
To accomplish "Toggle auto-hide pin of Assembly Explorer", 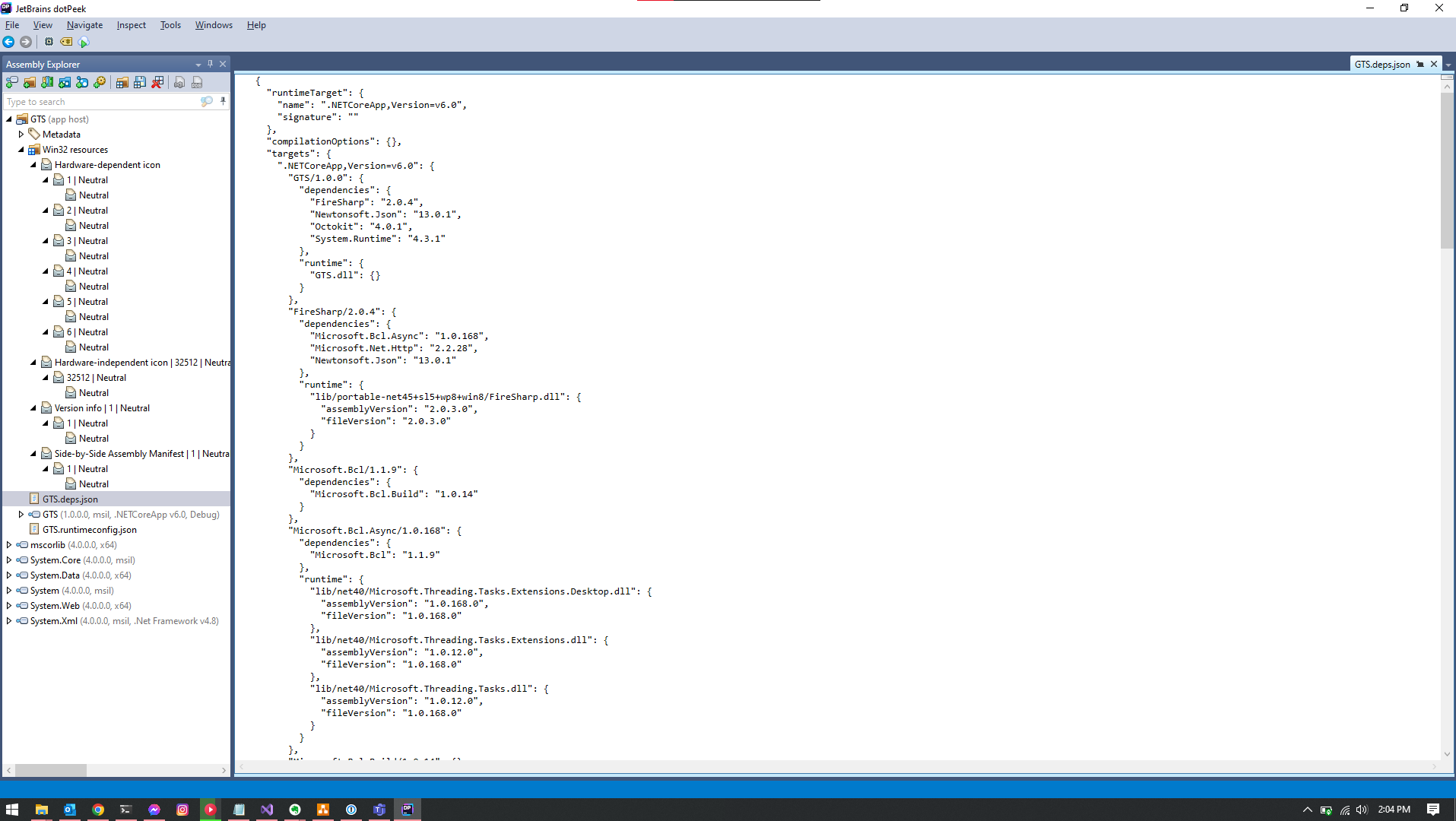I will tap(210, 64).
